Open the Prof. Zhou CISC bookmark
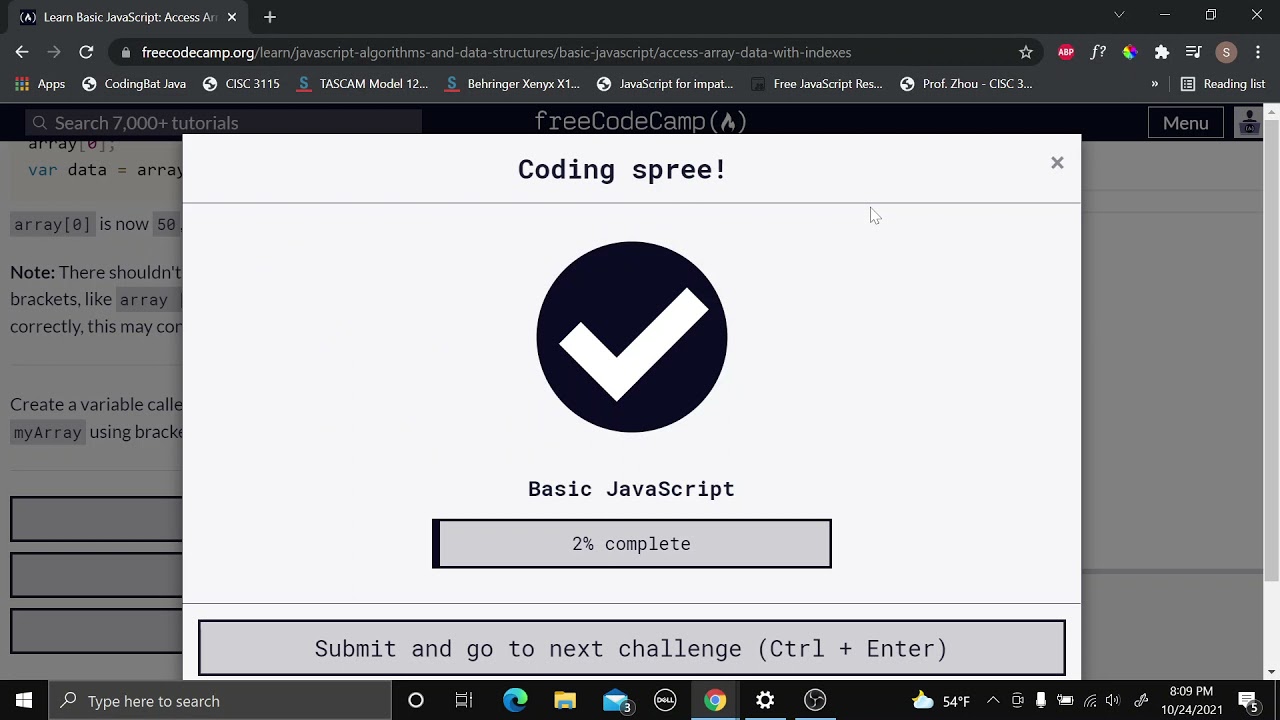This screenshot has height=720, width=1280. coord(966,84)
